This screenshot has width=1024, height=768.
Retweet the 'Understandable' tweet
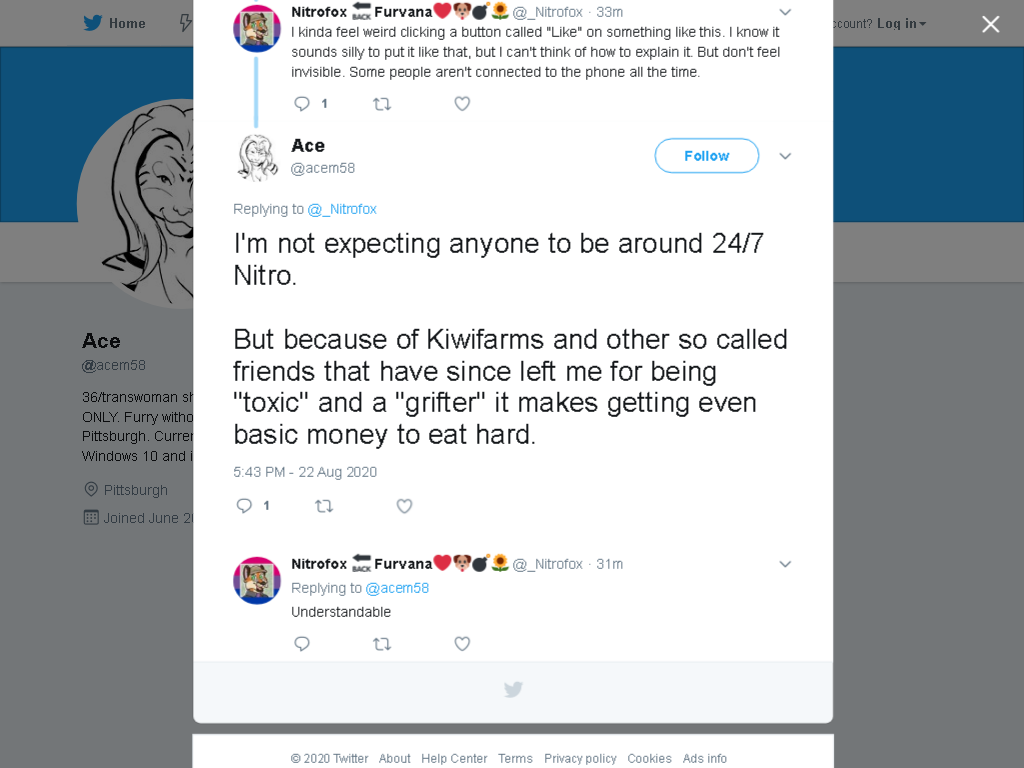point(382,643)
